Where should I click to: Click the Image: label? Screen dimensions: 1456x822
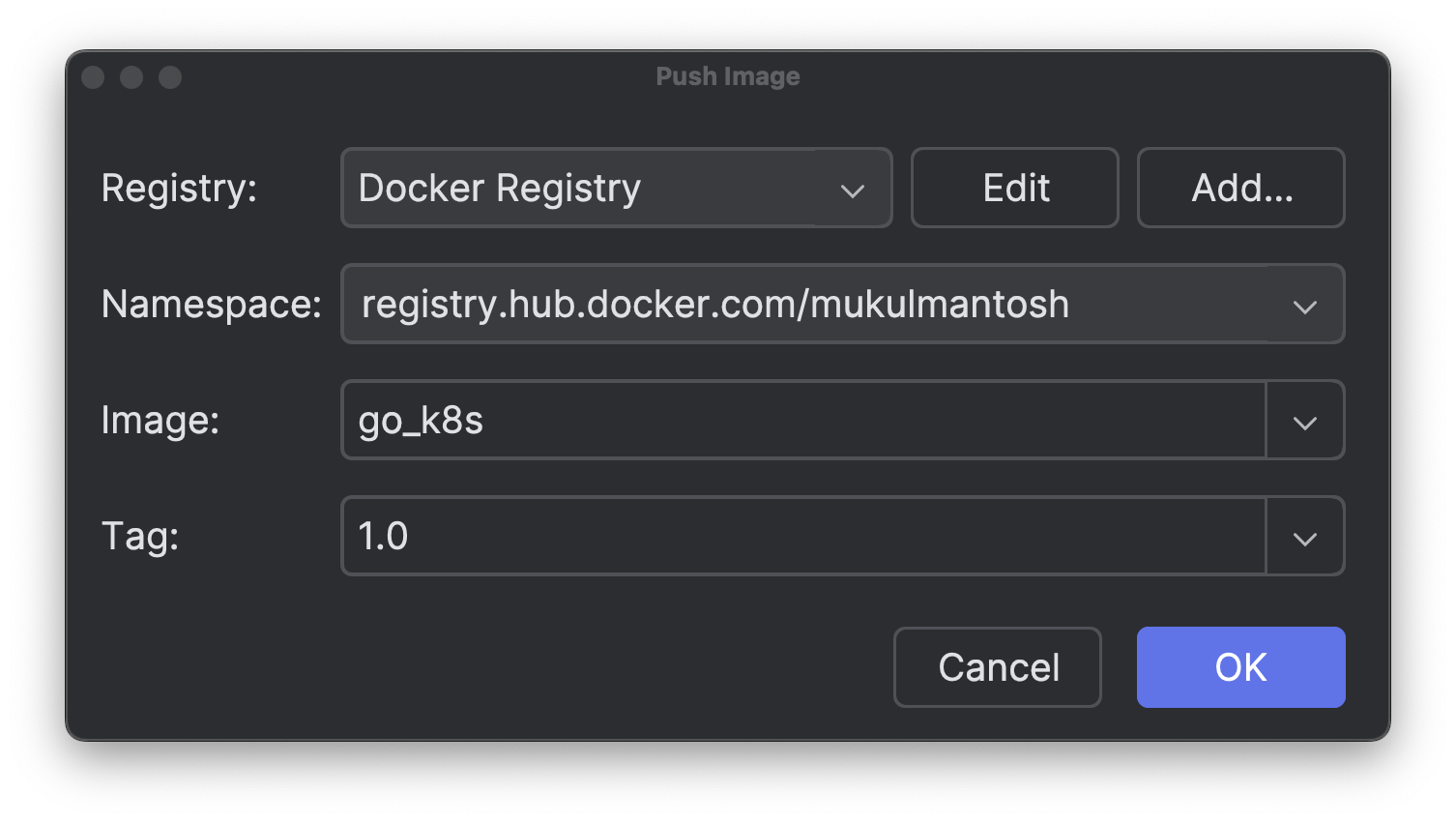coord(160,421)
